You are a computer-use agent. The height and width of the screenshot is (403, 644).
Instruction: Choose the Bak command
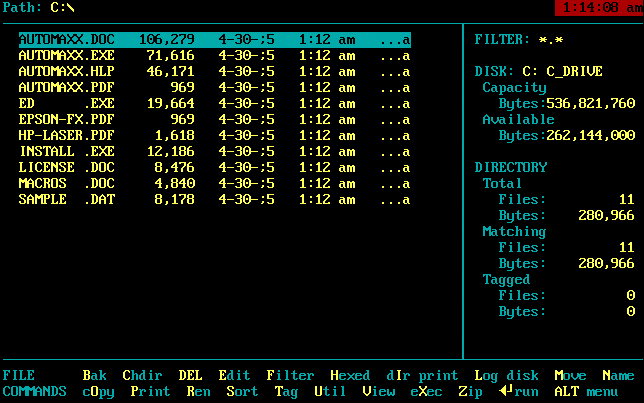click(x=94, y=375)
